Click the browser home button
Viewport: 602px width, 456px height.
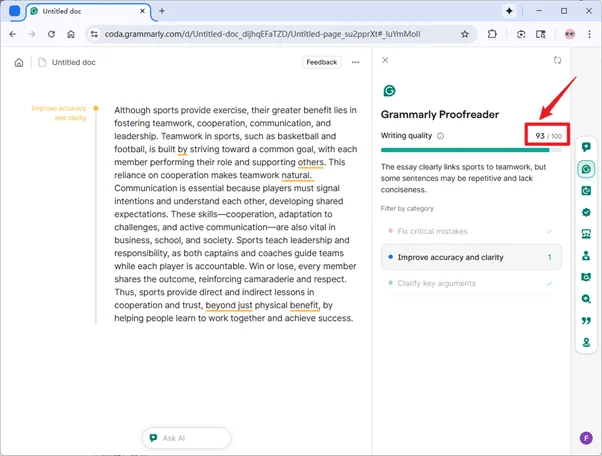(x=71, y=34)
